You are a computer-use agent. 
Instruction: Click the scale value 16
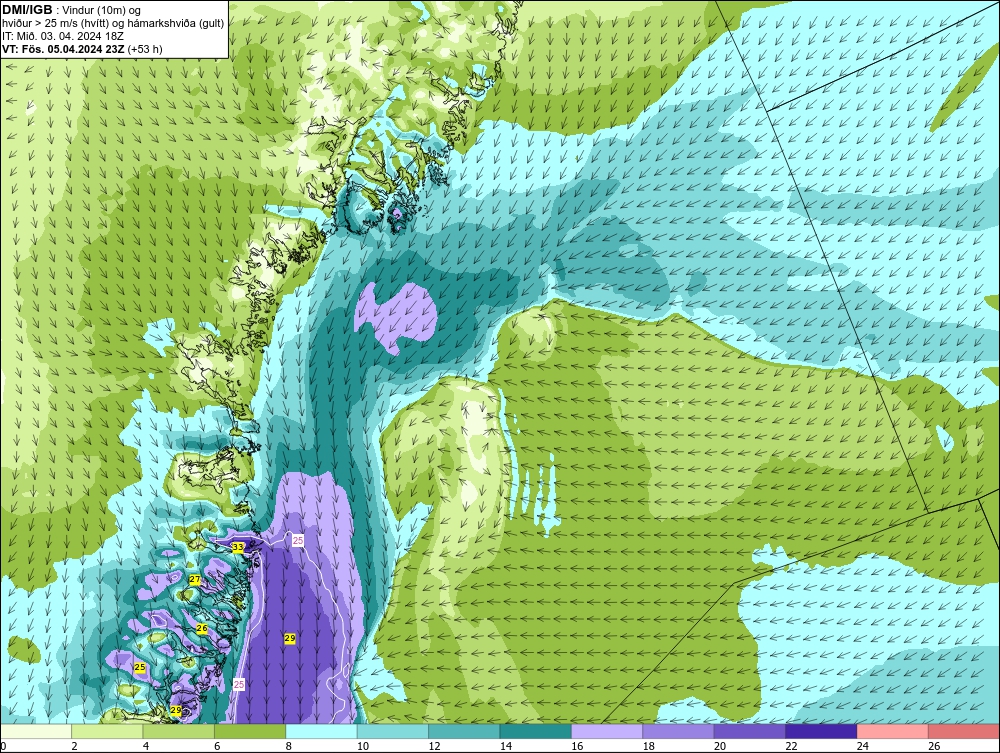click(x=577, y=746)
